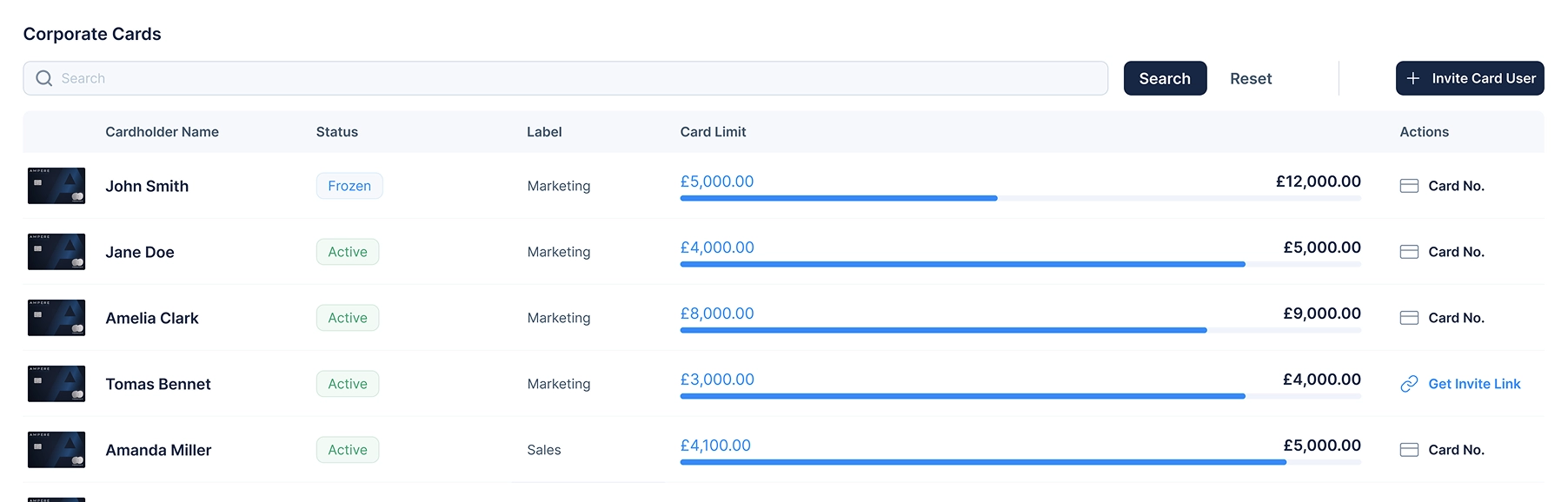This screenshot has width=1568, height=502.
Task: Click Jane Doe's Active status badge
Action: pyautogui.click(x=348, y=252)
